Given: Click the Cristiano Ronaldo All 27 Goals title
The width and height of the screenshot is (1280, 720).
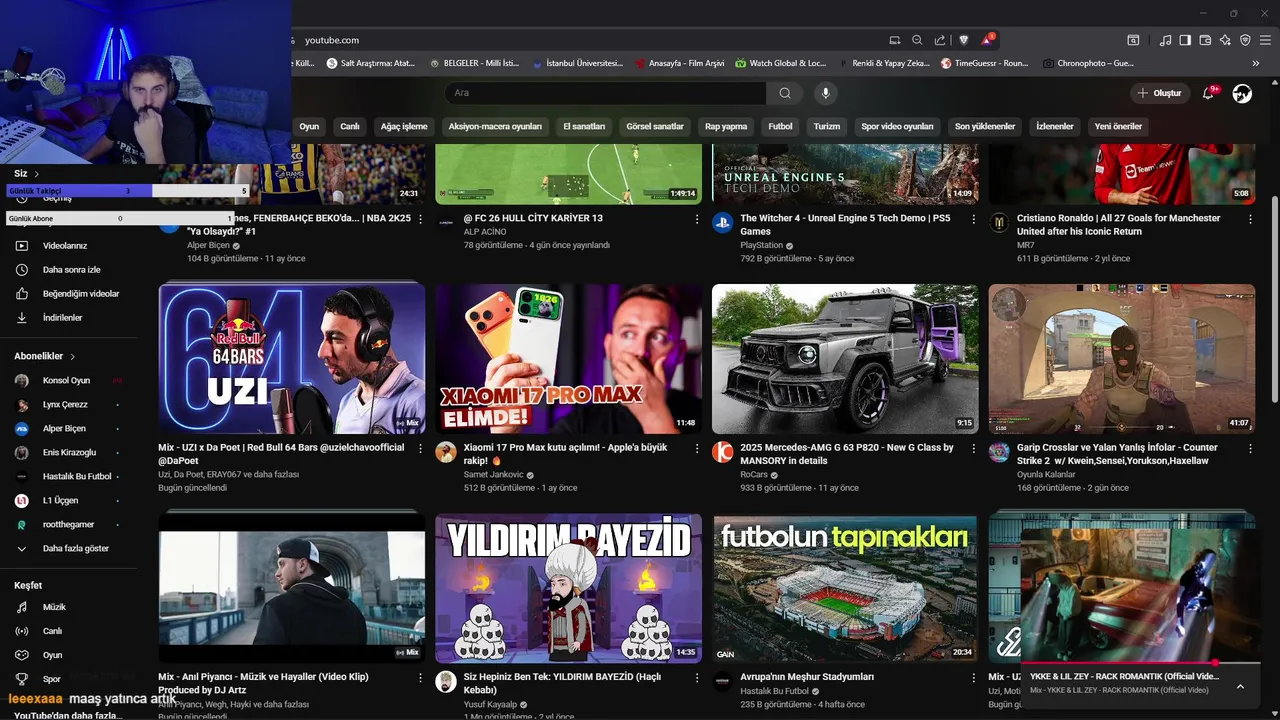Looking at the screenshot, I should 1119,225.
